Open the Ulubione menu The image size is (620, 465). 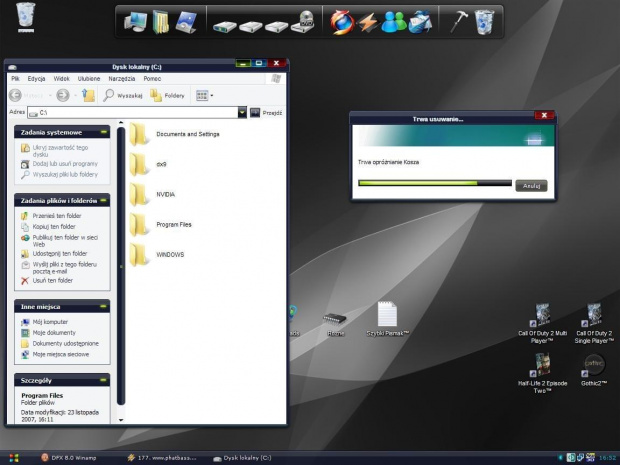89,78
